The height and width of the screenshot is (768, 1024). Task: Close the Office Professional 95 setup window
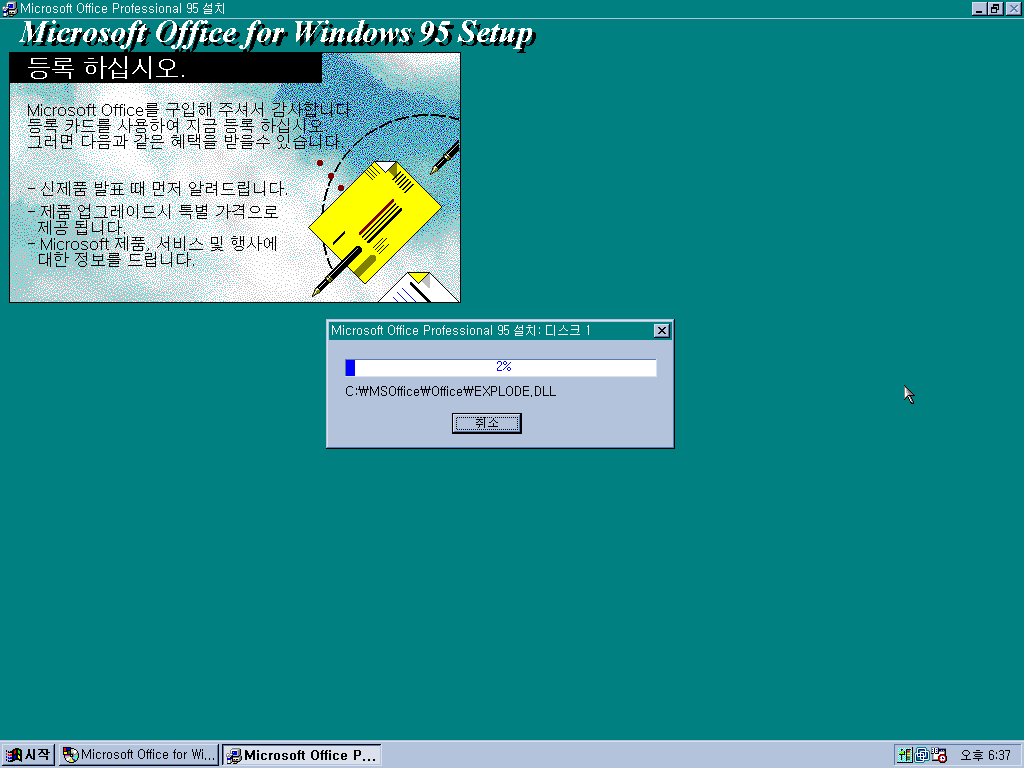tap(1013, 8)
